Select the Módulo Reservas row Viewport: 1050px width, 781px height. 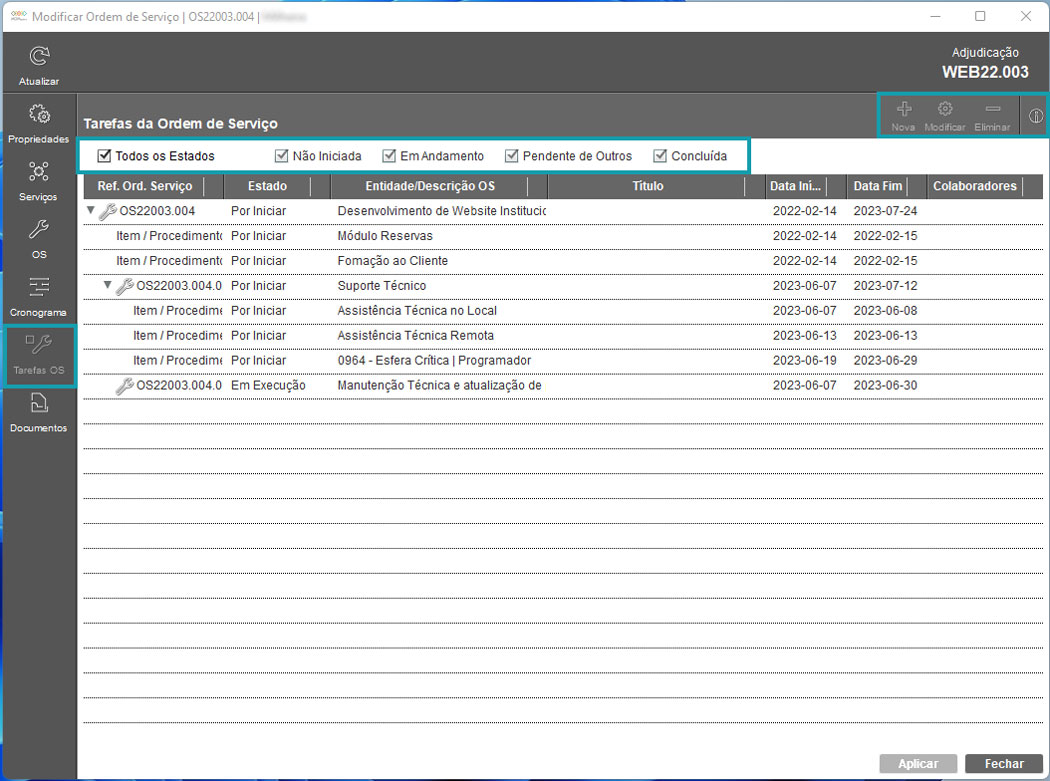(x=385, y=236)
